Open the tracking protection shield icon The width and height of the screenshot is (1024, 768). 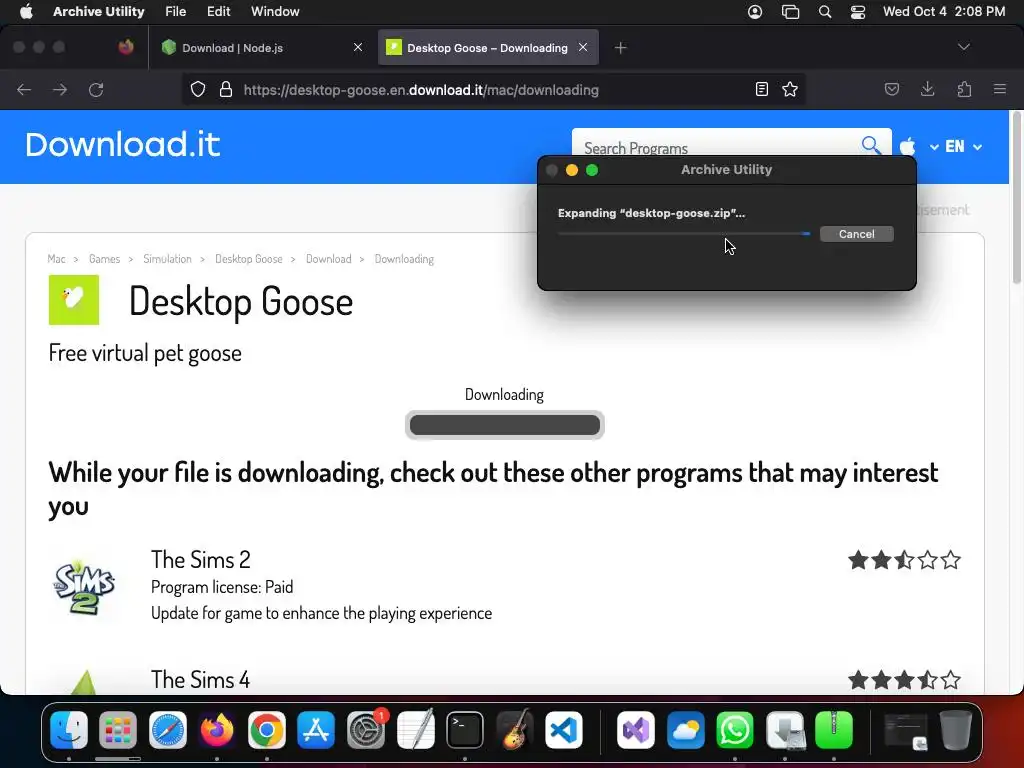(198, 89)
